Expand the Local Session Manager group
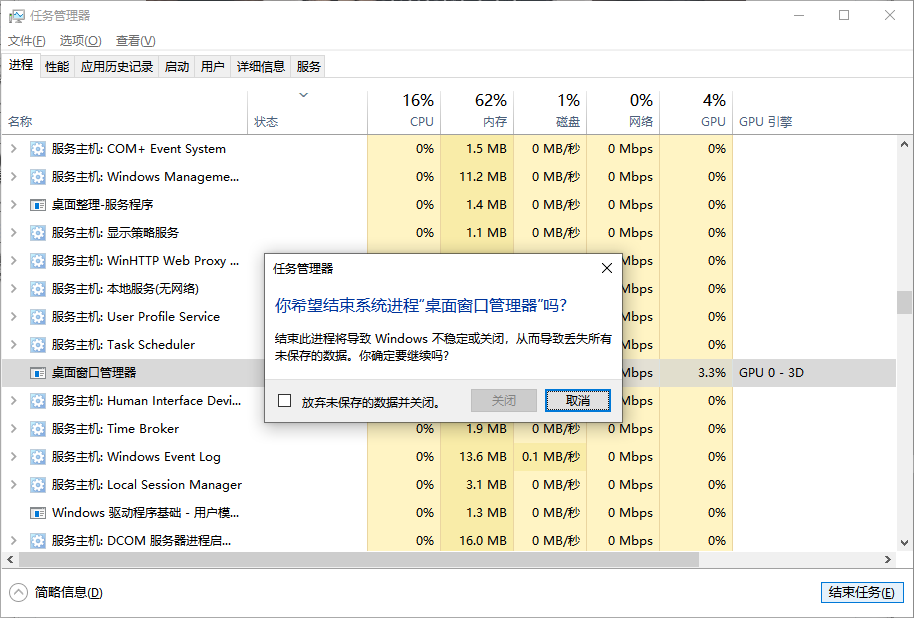Screen dimensions: 914x618 (13, 484)
